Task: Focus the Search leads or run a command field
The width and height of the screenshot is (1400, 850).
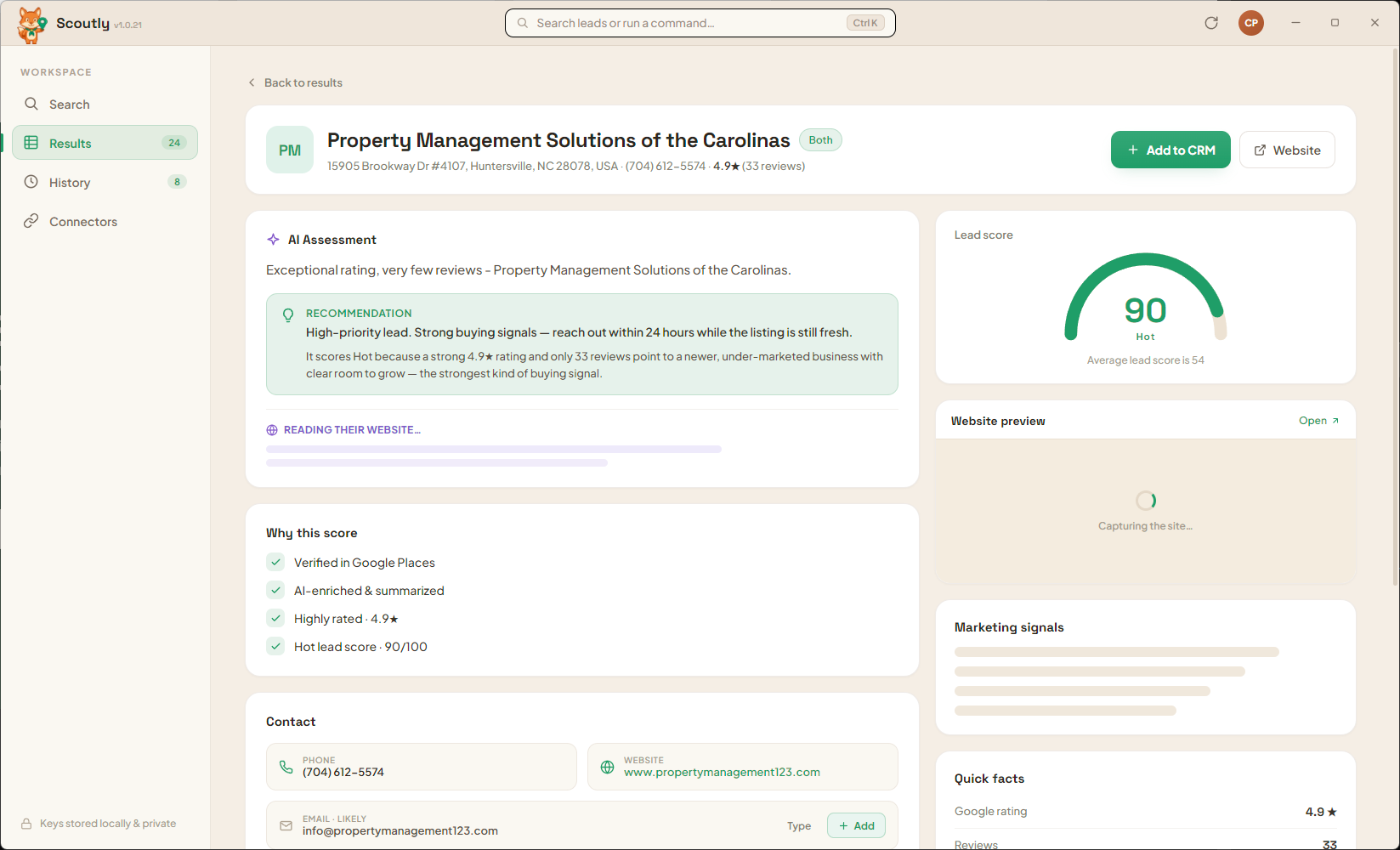Action: [700, 23]
